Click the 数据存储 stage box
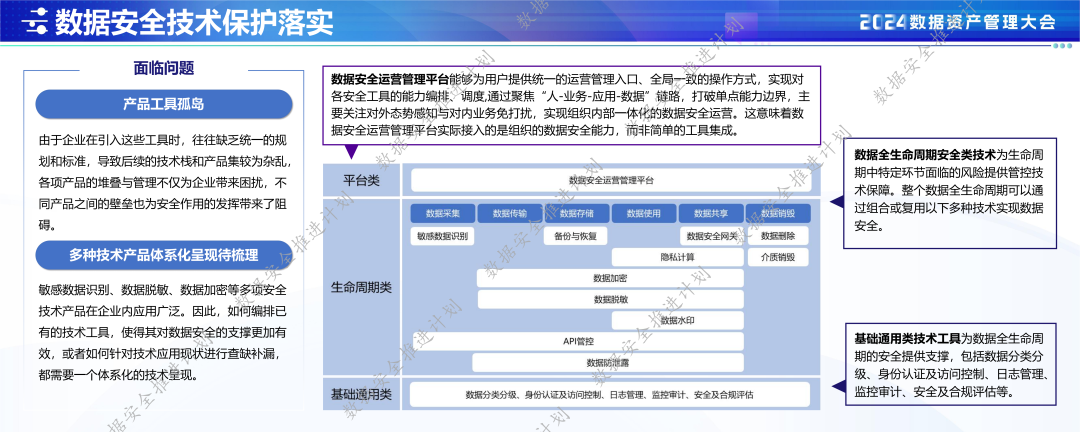This screenshot has height=432, width=1080. coord(577,214)
